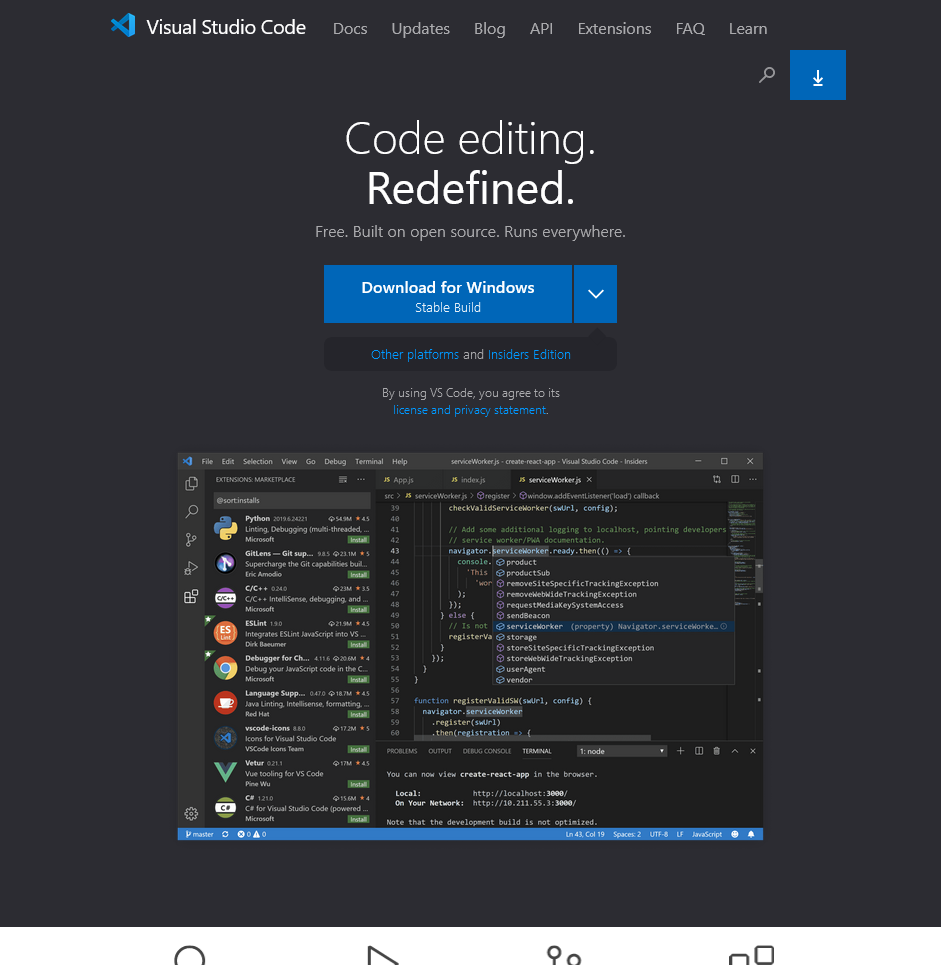Click the editor's vertical scrollbar
This screenshot has height=965, width=941.
pos(759,576)
